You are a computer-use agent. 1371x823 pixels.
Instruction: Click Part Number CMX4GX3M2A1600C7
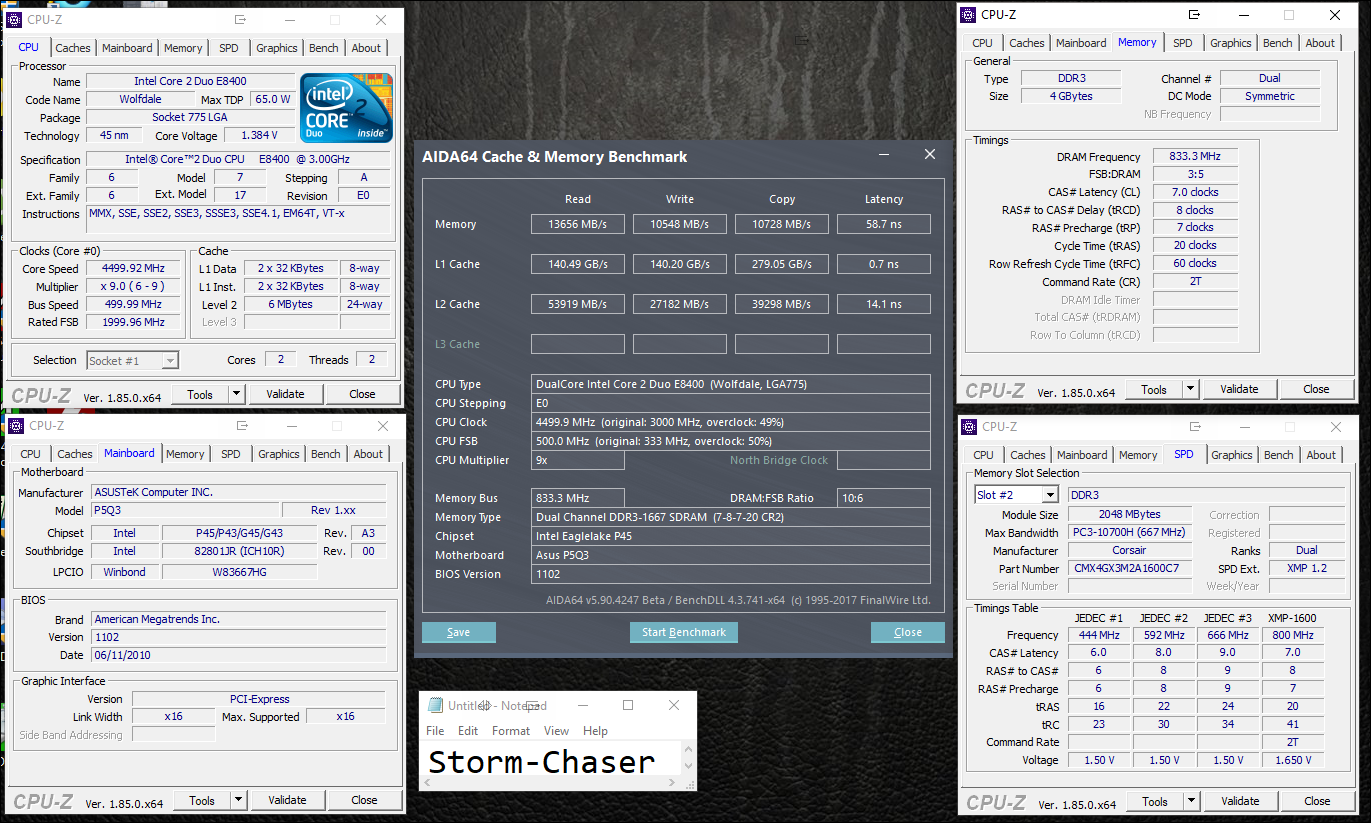[x=1130, y=568]
